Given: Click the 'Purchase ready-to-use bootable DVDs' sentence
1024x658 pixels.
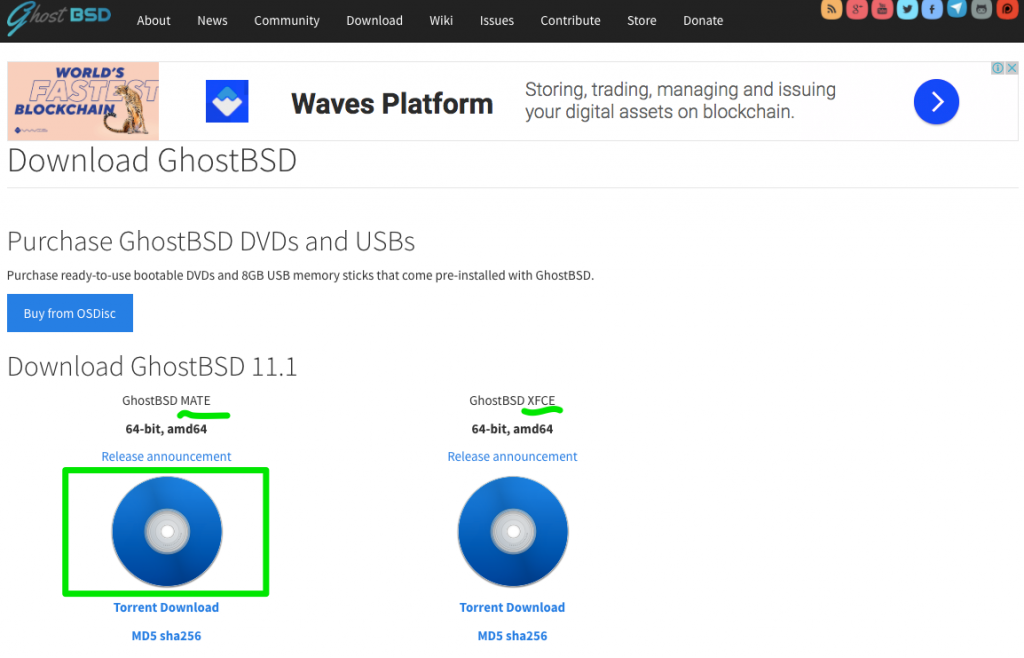Looking at the screenshot, I should [x=300, y=275].
